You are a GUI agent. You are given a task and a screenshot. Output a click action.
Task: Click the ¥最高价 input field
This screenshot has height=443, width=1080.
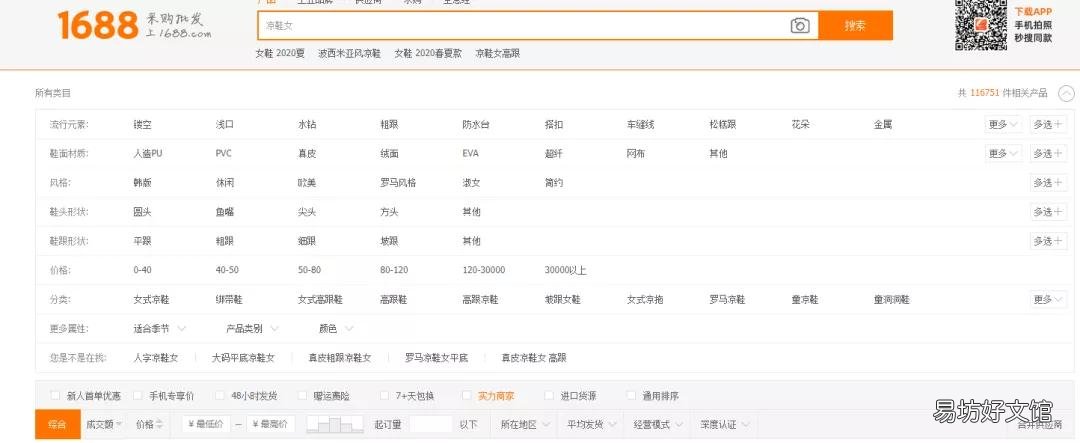[x=270, y=424]
